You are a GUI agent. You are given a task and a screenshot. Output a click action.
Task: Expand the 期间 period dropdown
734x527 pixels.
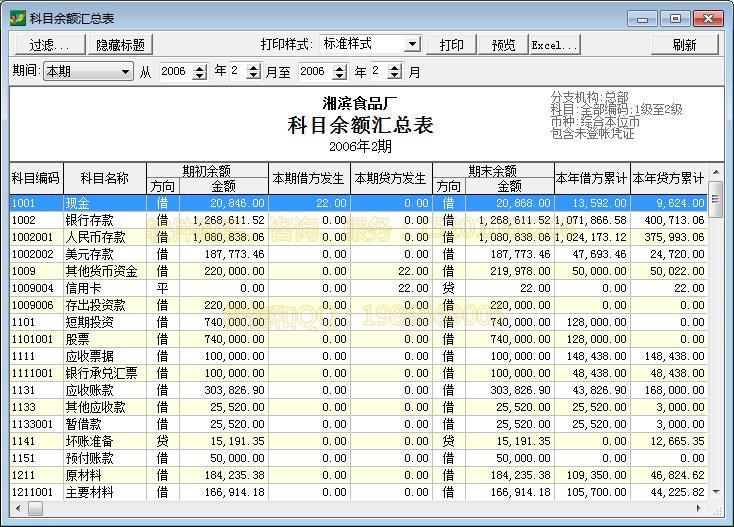pyautogui.click(x=125, y=72)
